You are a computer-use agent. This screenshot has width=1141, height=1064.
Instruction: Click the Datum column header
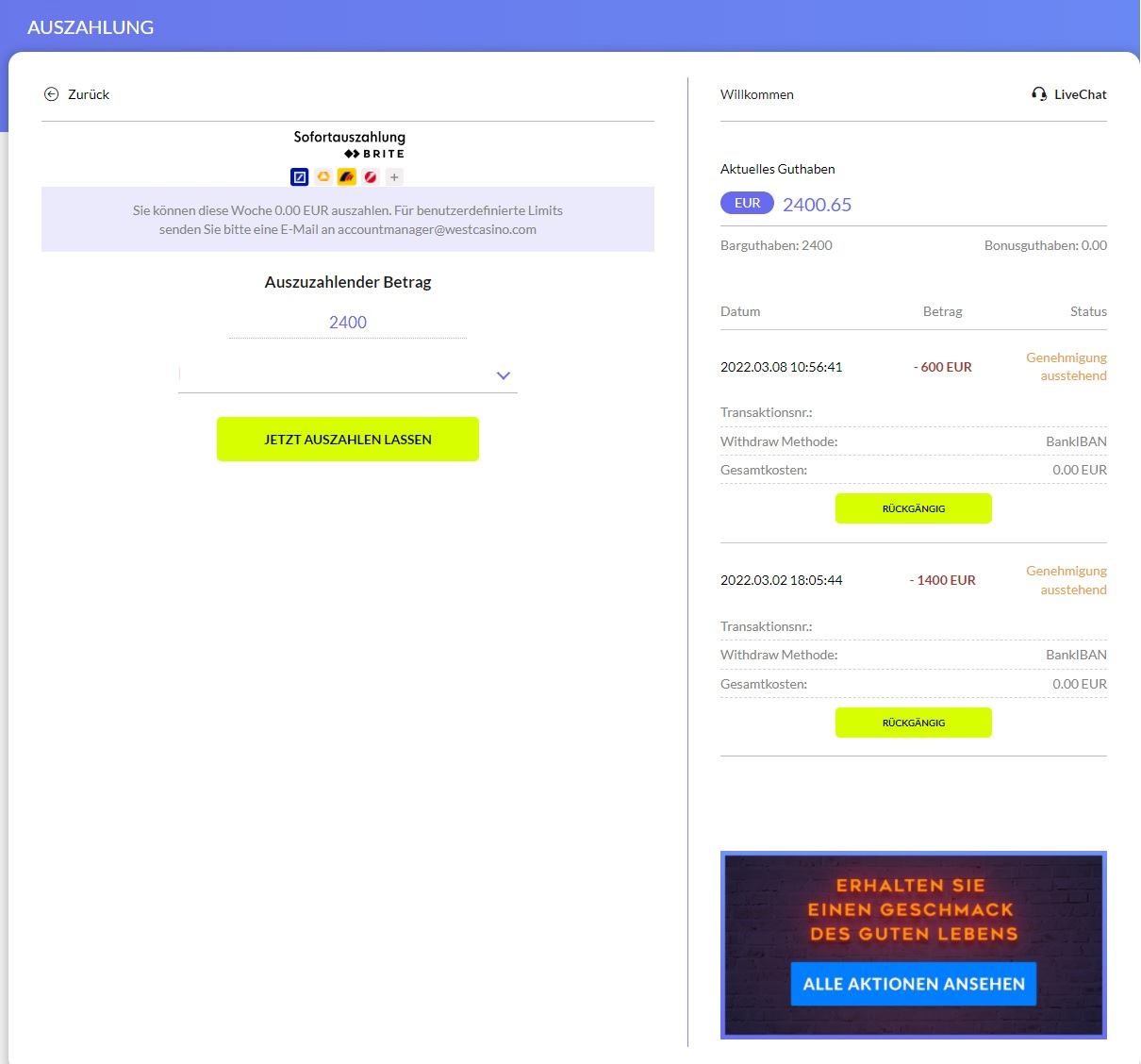(x=740, y=311)
